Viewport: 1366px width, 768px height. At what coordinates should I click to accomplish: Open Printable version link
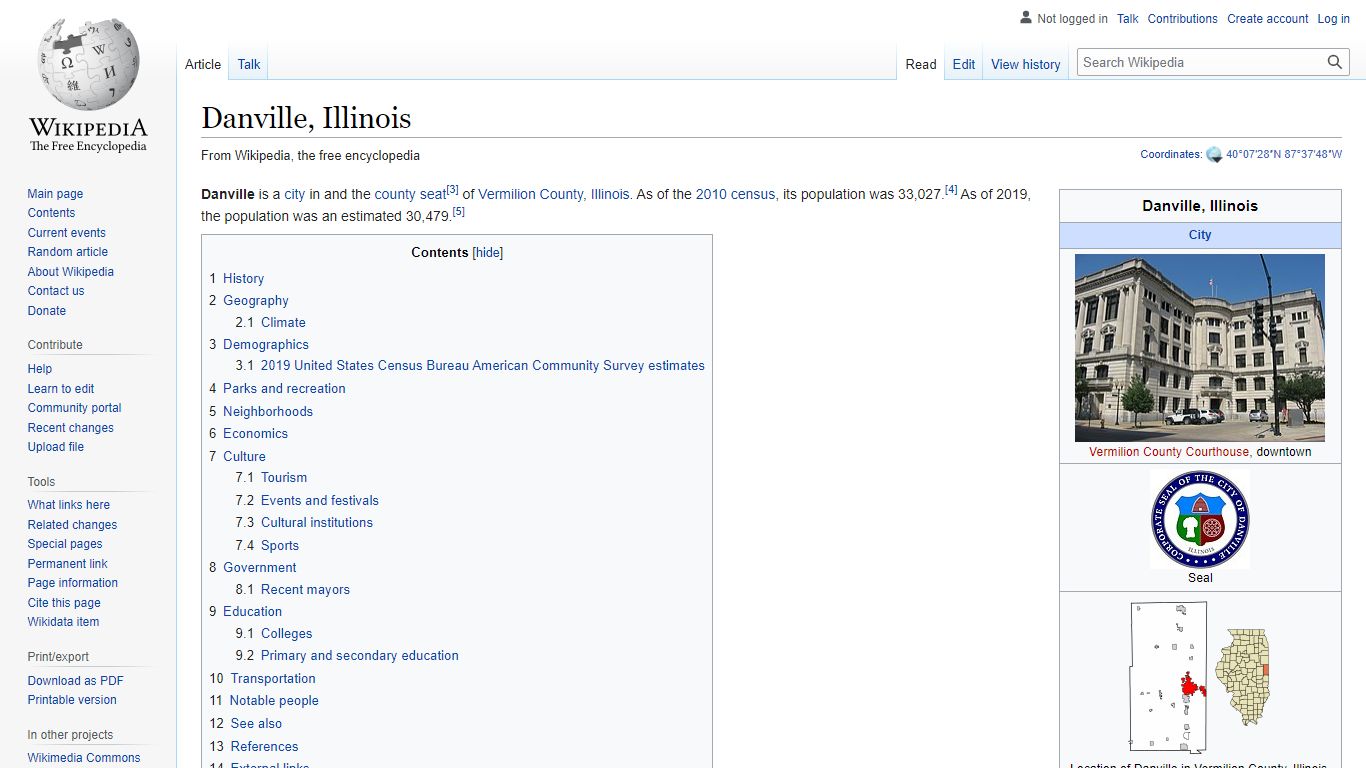(72, 700)
